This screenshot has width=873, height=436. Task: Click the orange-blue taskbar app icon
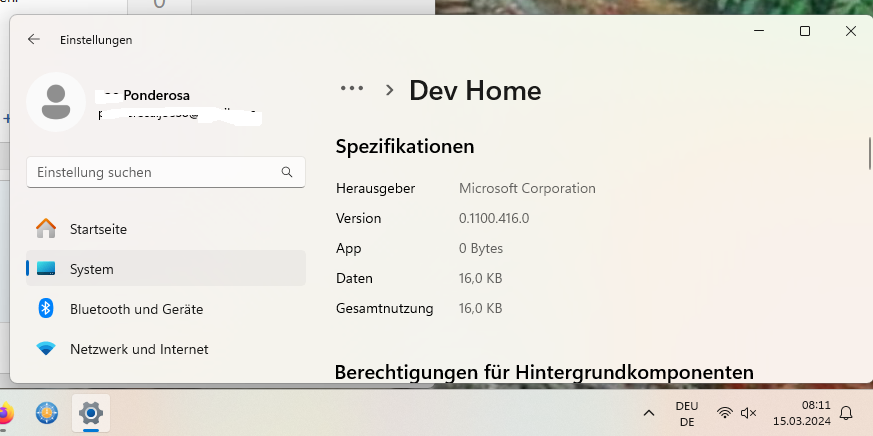(46, 412)
